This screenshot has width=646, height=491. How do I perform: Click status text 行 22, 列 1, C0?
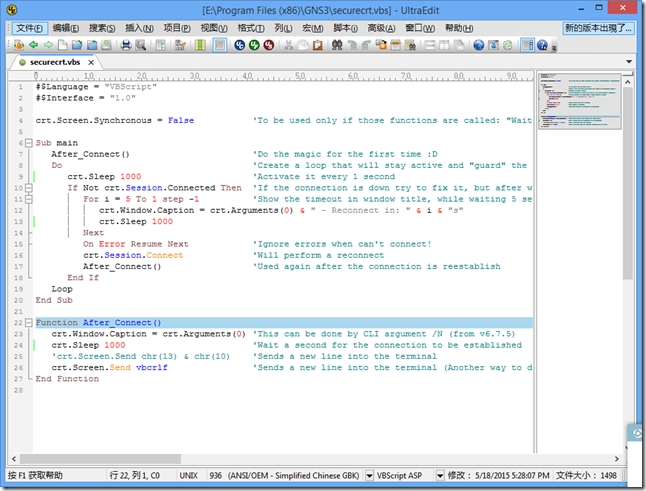point(135,476)
